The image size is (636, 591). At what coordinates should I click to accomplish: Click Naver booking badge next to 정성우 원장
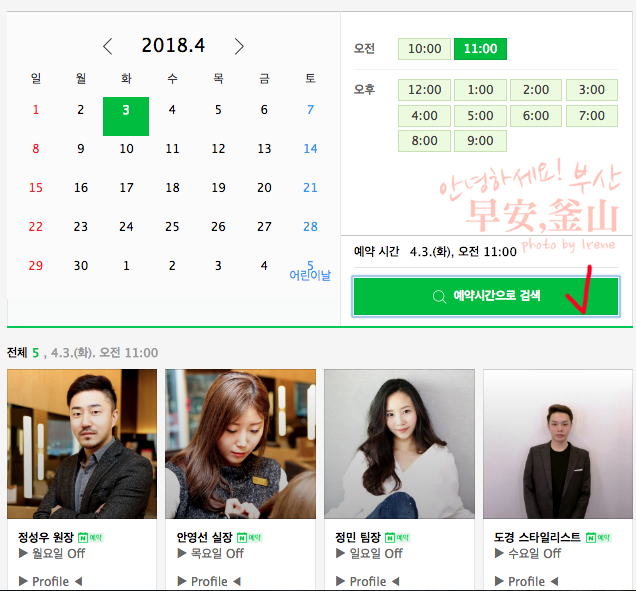(90, 538)
